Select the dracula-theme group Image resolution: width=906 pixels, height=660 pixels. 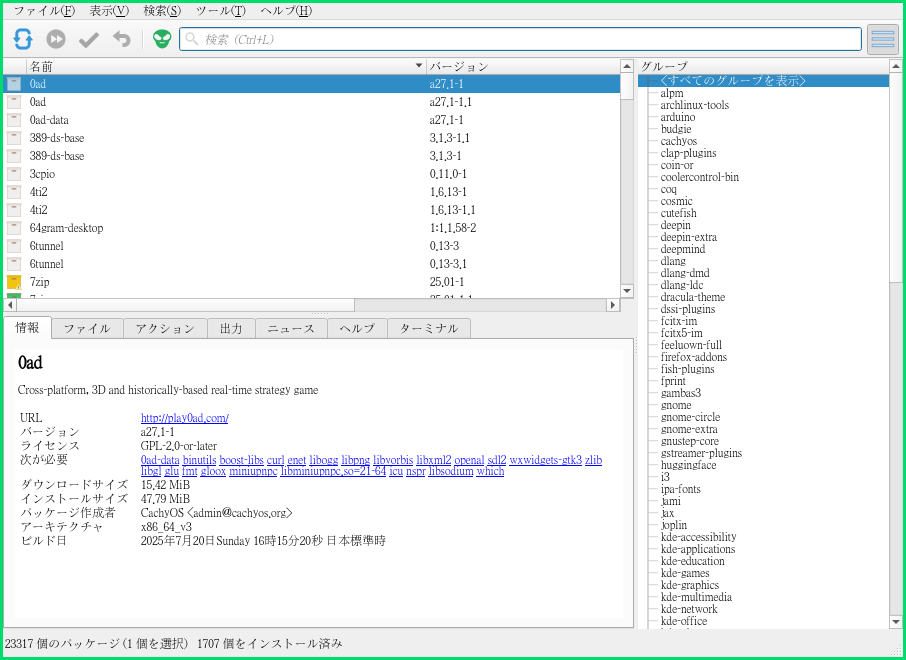693,297
